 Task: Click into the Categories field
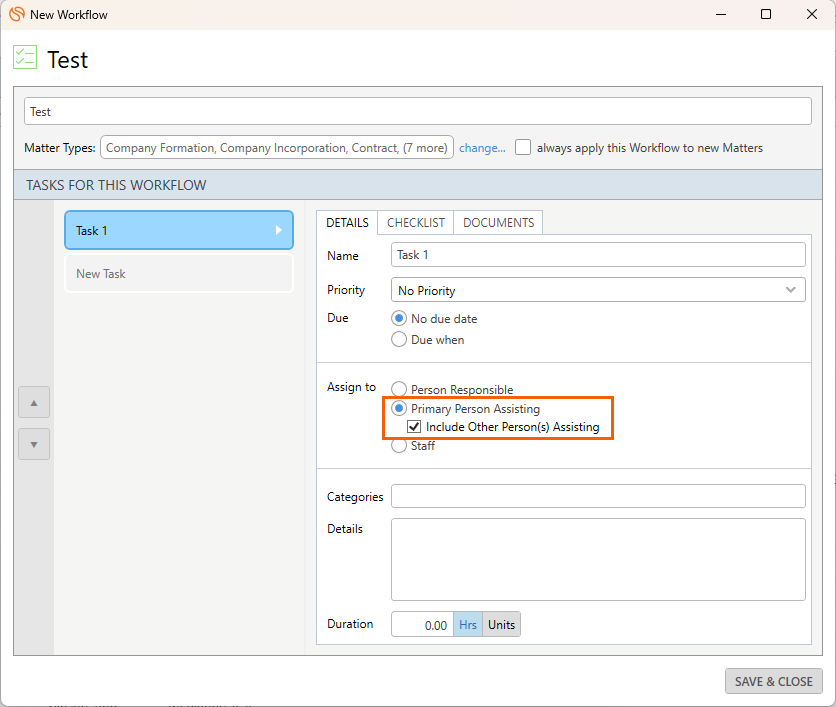(x=598, y=496)
